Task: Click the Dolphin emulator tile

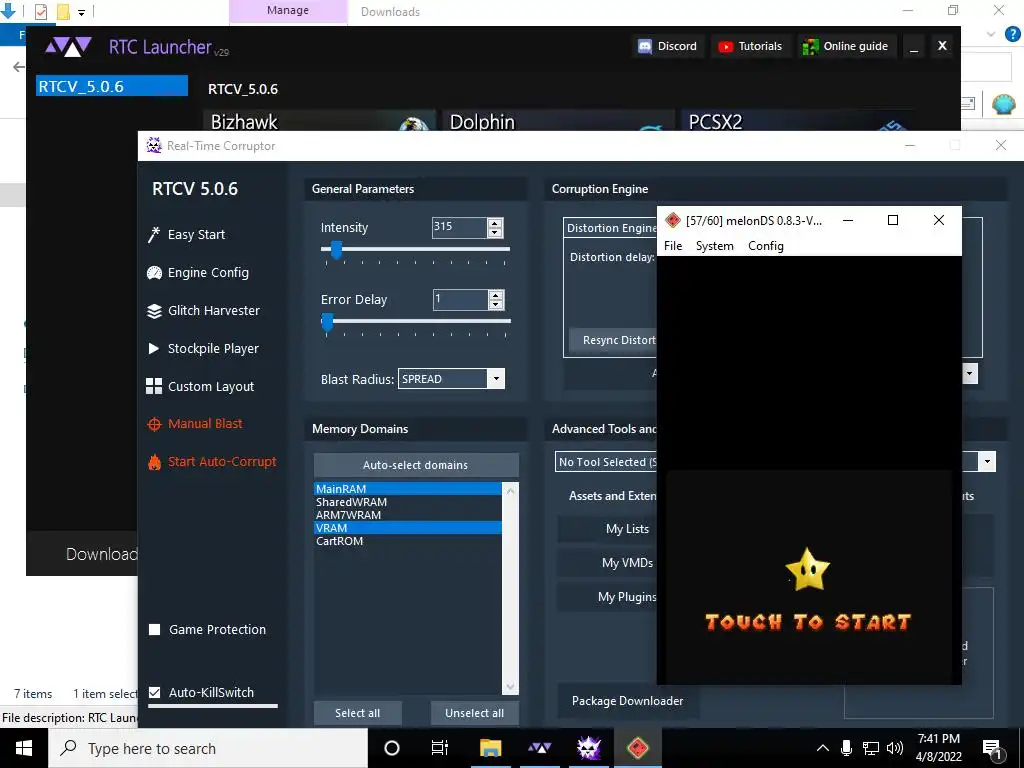Action: click(558, 121)
